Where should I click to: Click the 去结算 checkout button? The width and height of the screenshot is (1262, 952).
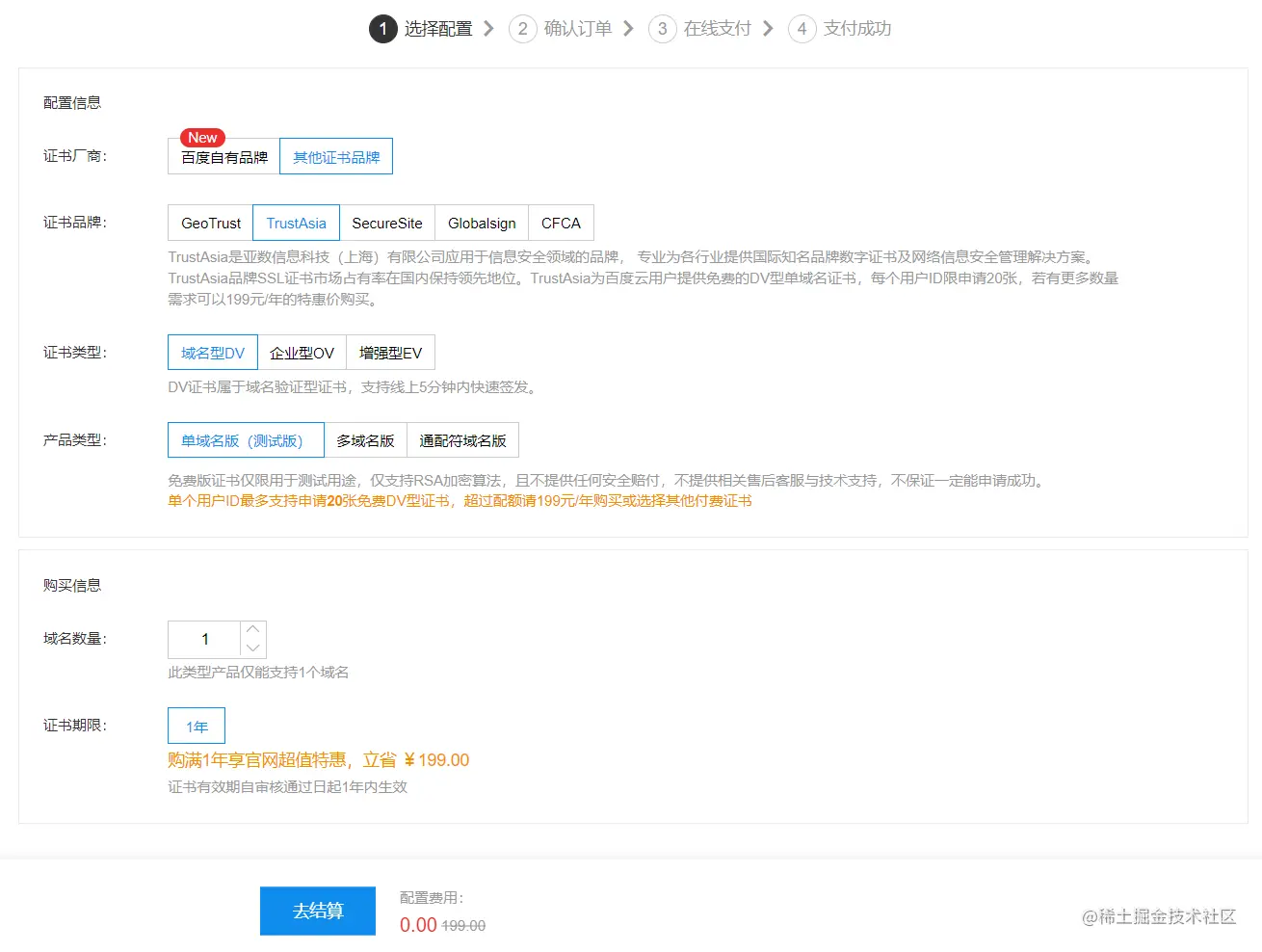pyautogui.click(x=318, y=911)
